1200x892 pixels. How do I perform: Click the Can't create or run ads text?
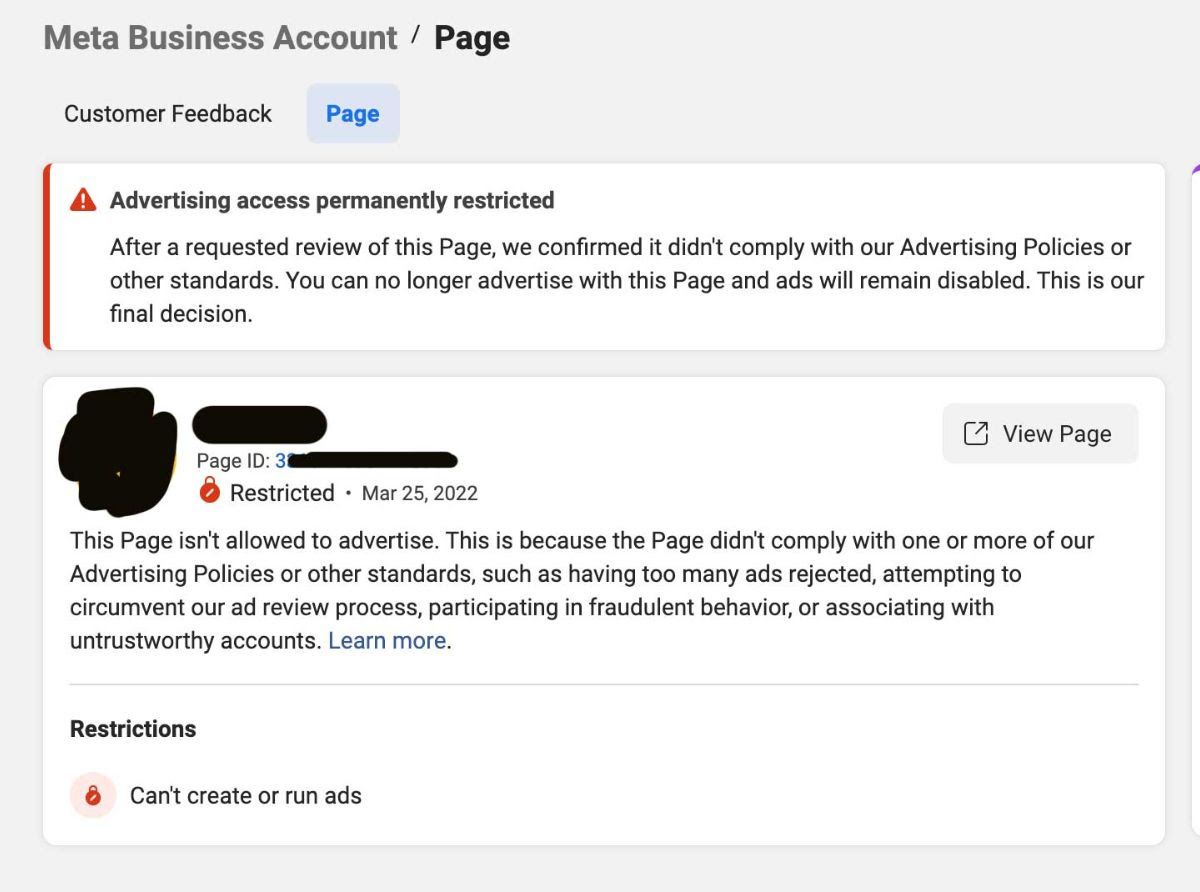click(x=246, y=796)
